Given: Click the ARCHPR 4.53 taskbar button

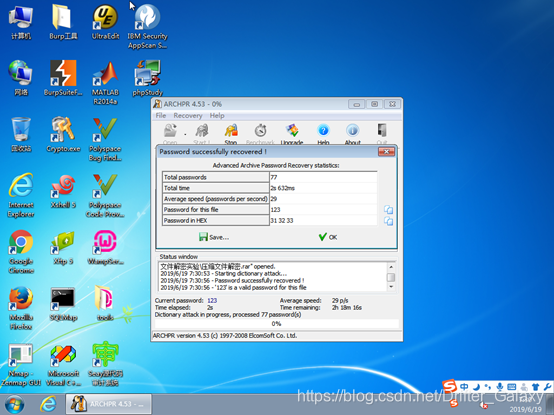Looking at the screenshot, I should (x=108, y=404).
